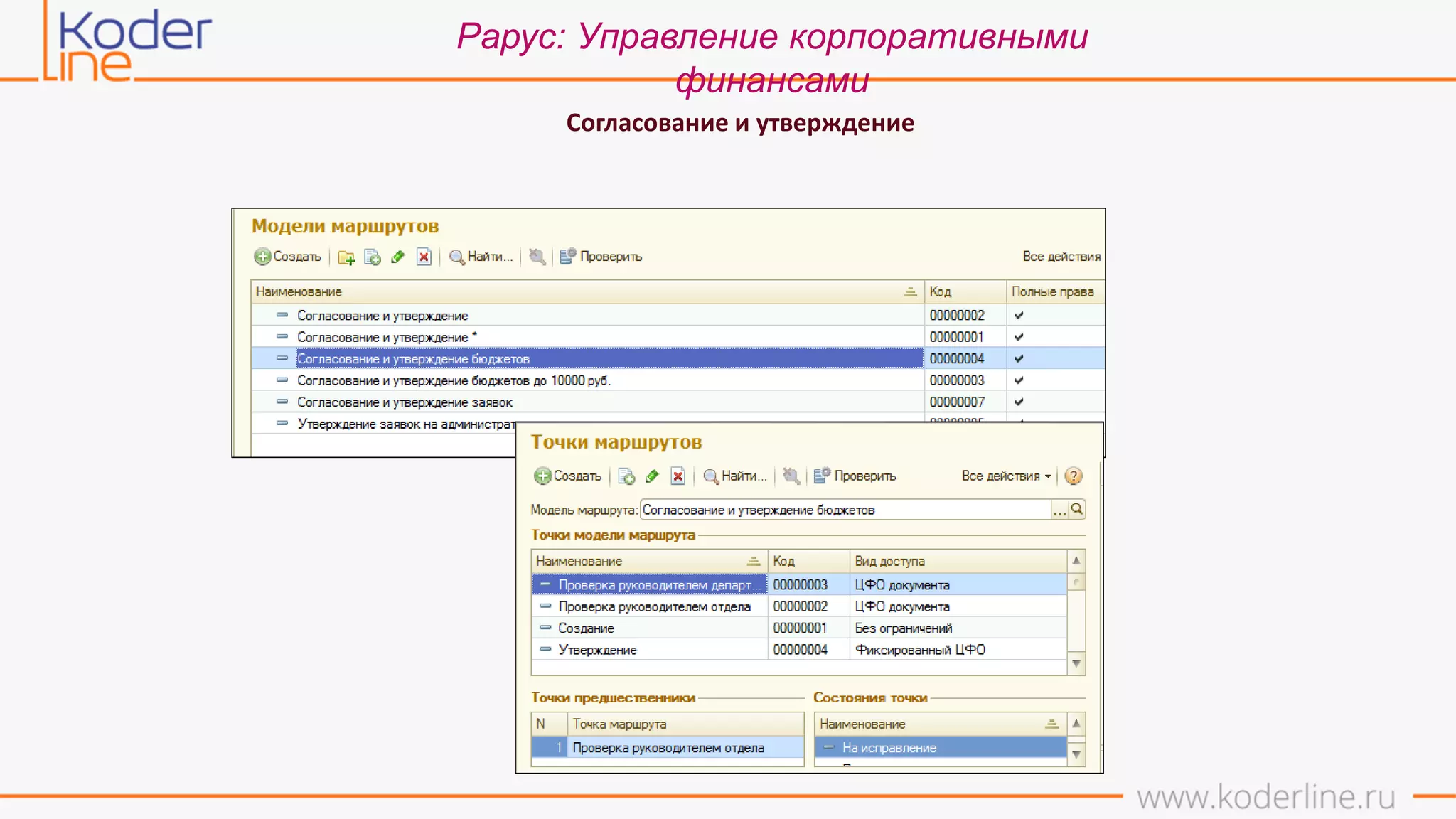The image size is (1456, 819).
Task: Click Модель маршрута input field
Action: click(845, 510)
